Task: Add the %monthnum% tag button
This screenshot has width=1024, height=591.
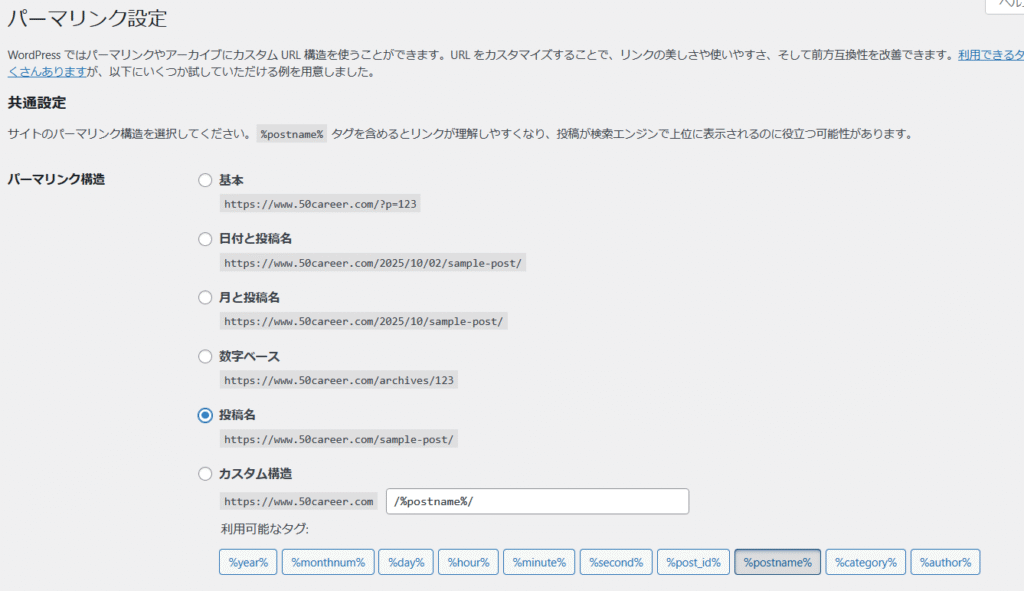Action: 328,562
